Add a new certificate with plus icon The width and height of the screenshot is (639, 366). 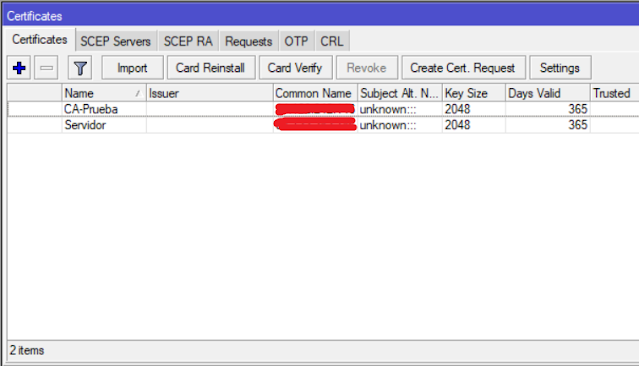click(x=19, y=68)
